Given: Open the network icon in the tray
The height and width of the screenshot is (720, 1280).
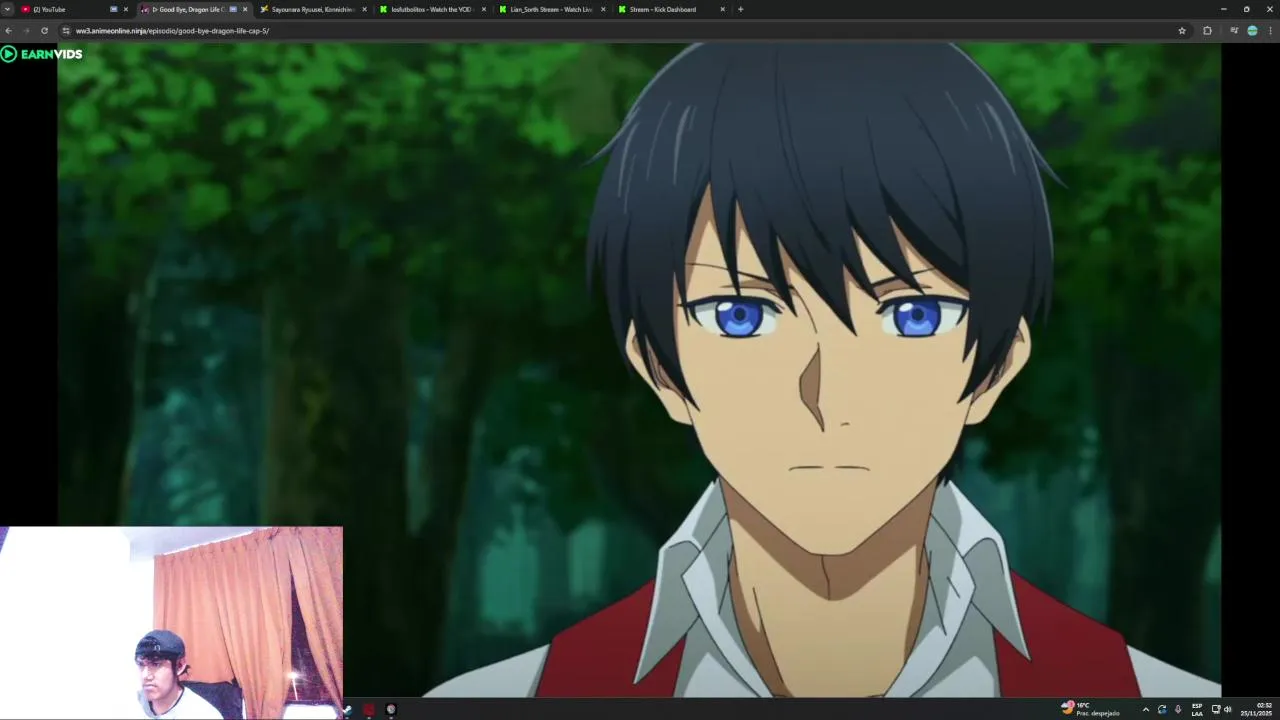Looking at the screenshot, I should (1216, 710).
